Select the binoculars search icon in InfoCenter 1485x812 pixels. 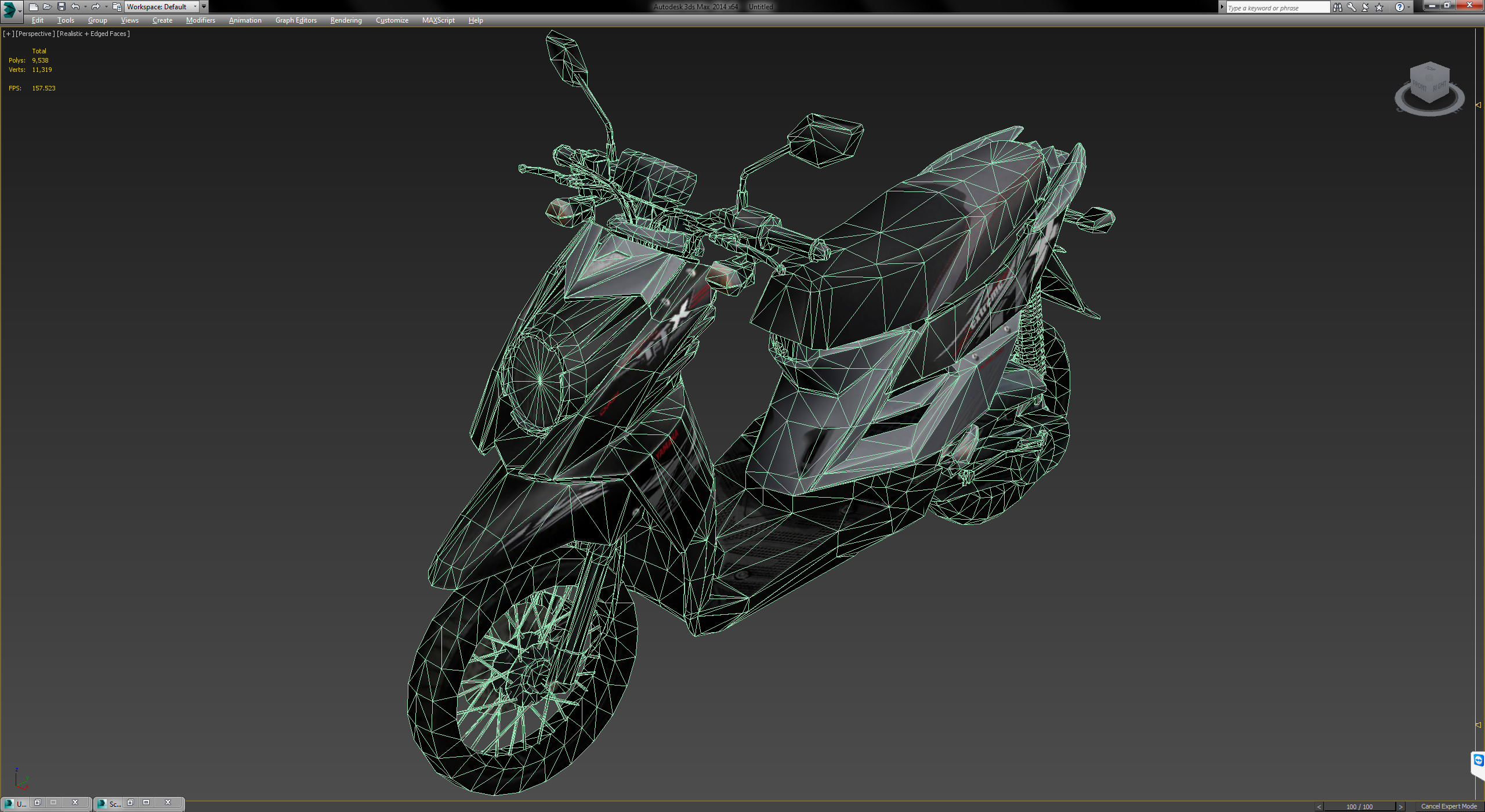coord(1338,7)
